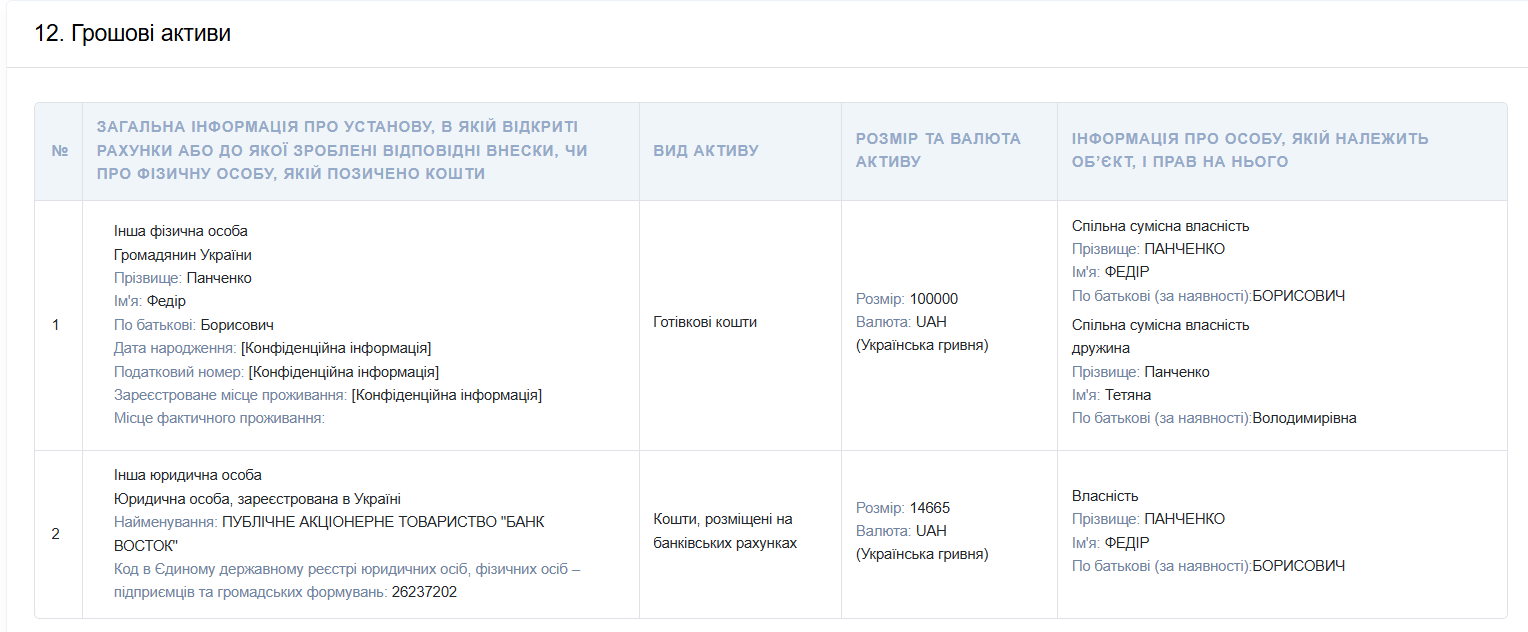Click row number 1 in the table
Screen dimensions: 1528x632
coord(56,325)
